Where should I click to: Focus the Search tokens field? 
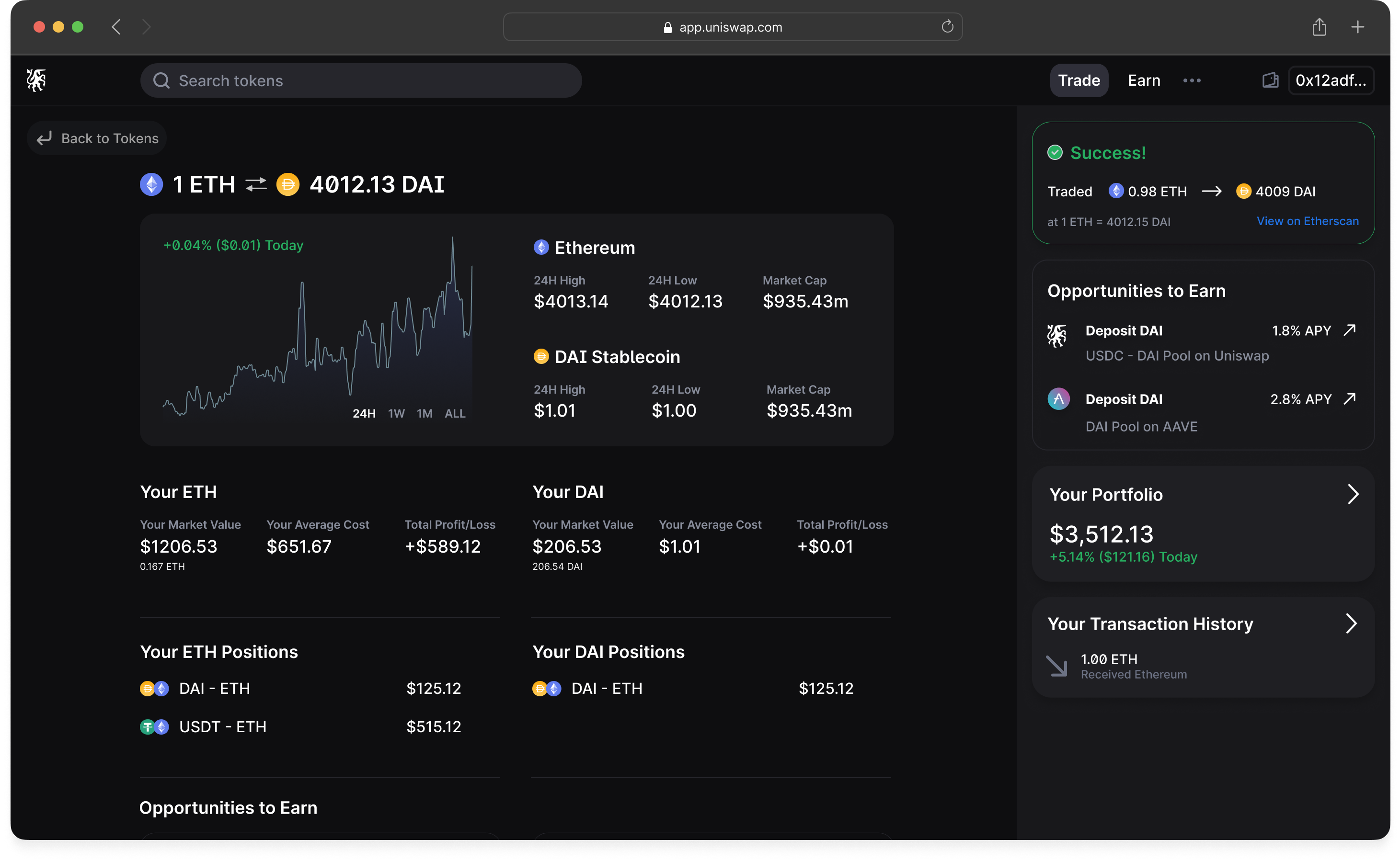point(361,81)
